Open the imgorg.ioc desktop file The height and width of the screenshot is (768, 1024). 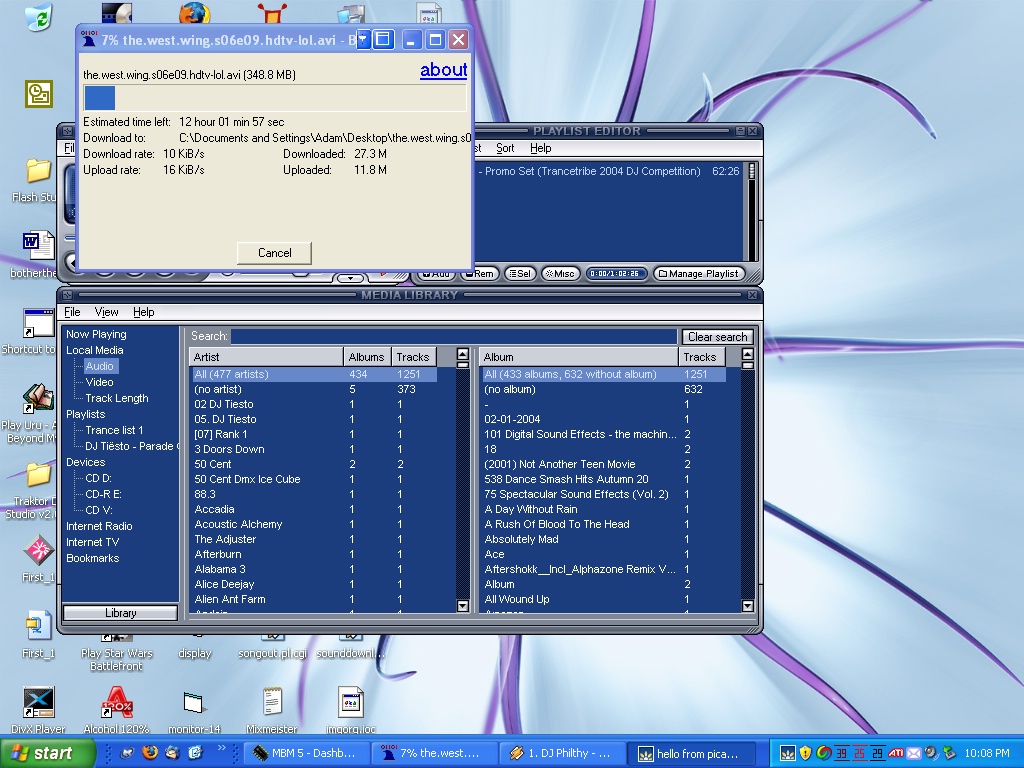coord(351,703)
